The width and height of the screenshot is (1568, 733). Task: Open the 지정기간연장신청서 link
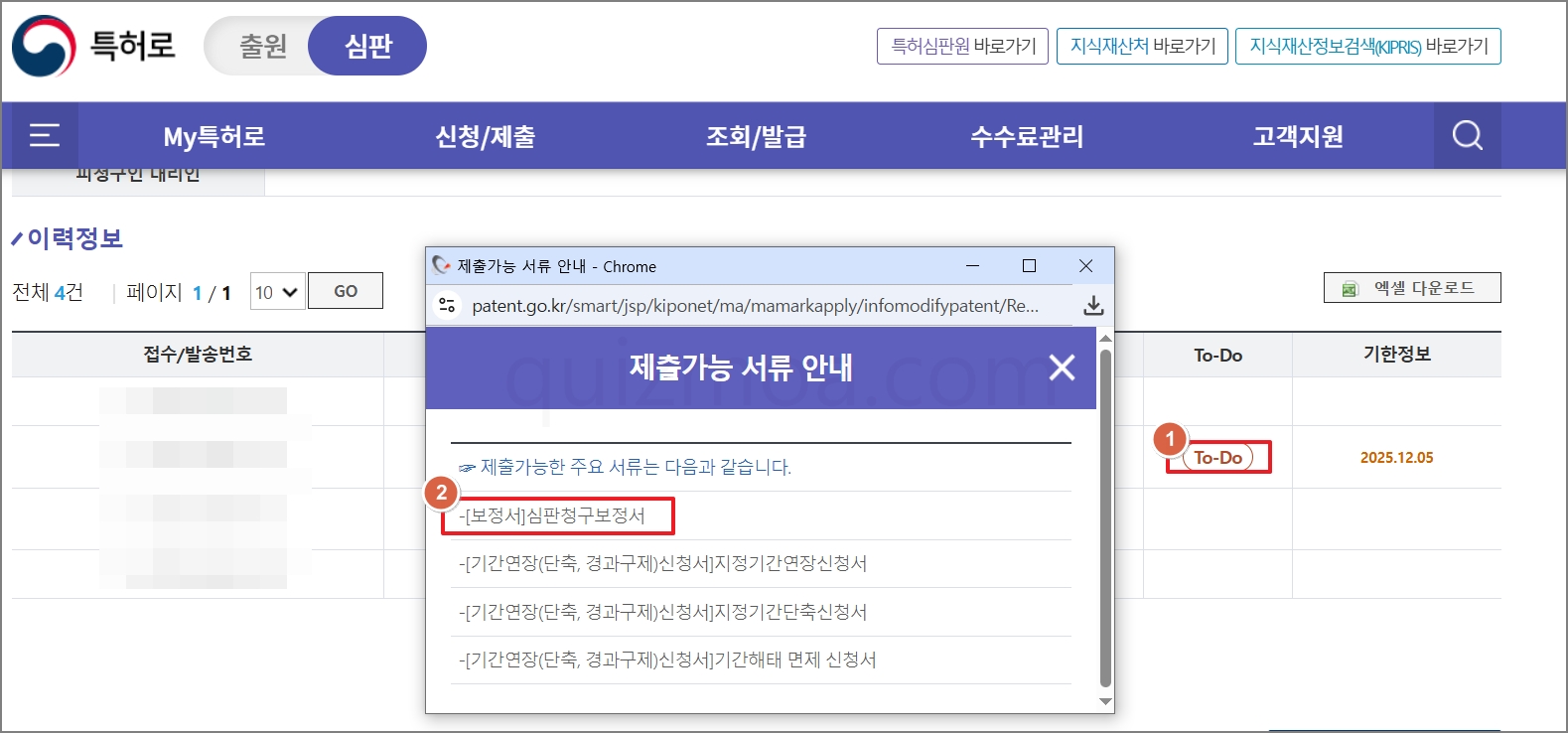pos(662,563)
